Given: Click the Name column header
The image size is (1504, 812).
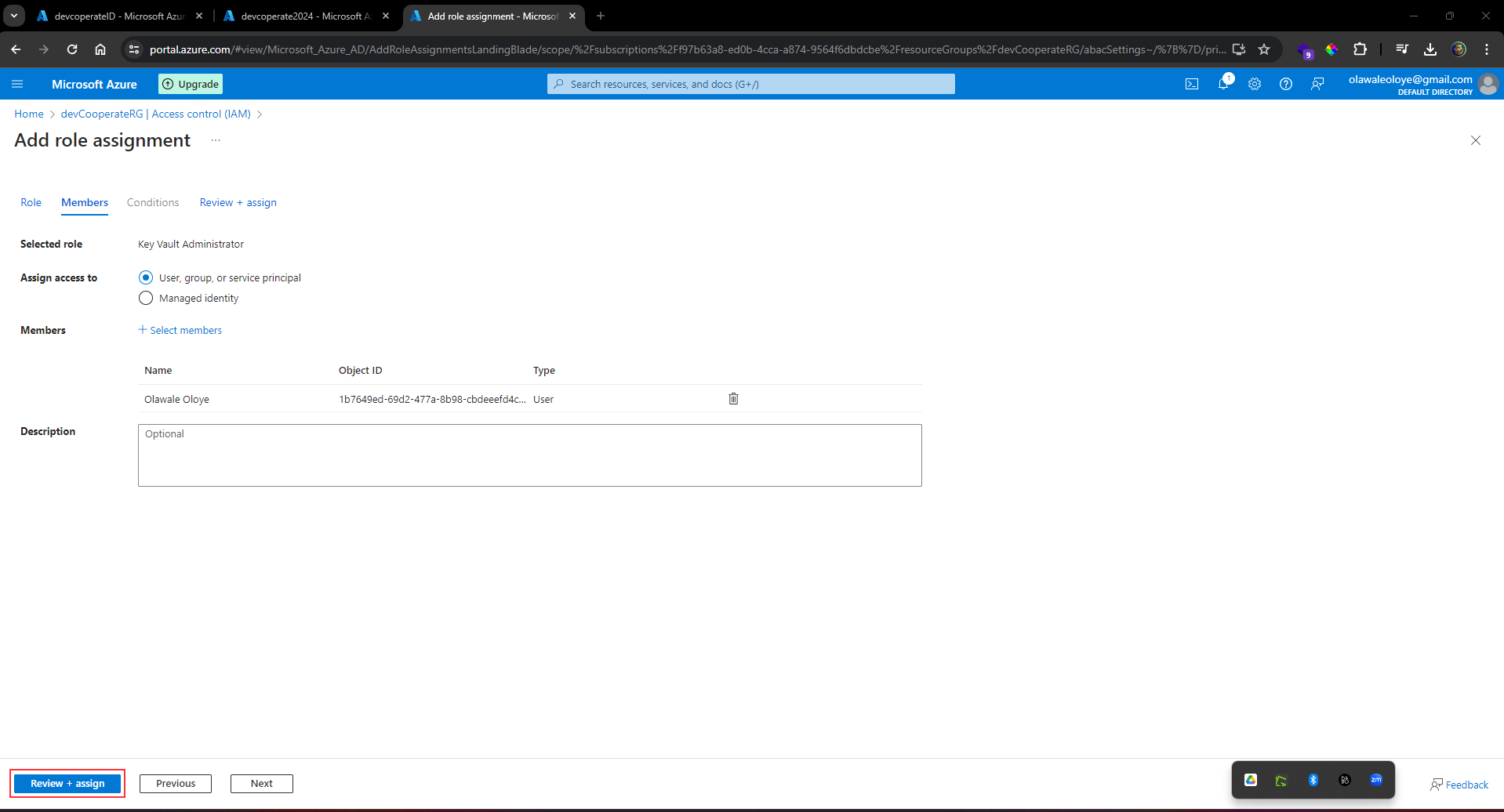Looking at the screenshot, I should click(158, 370).
